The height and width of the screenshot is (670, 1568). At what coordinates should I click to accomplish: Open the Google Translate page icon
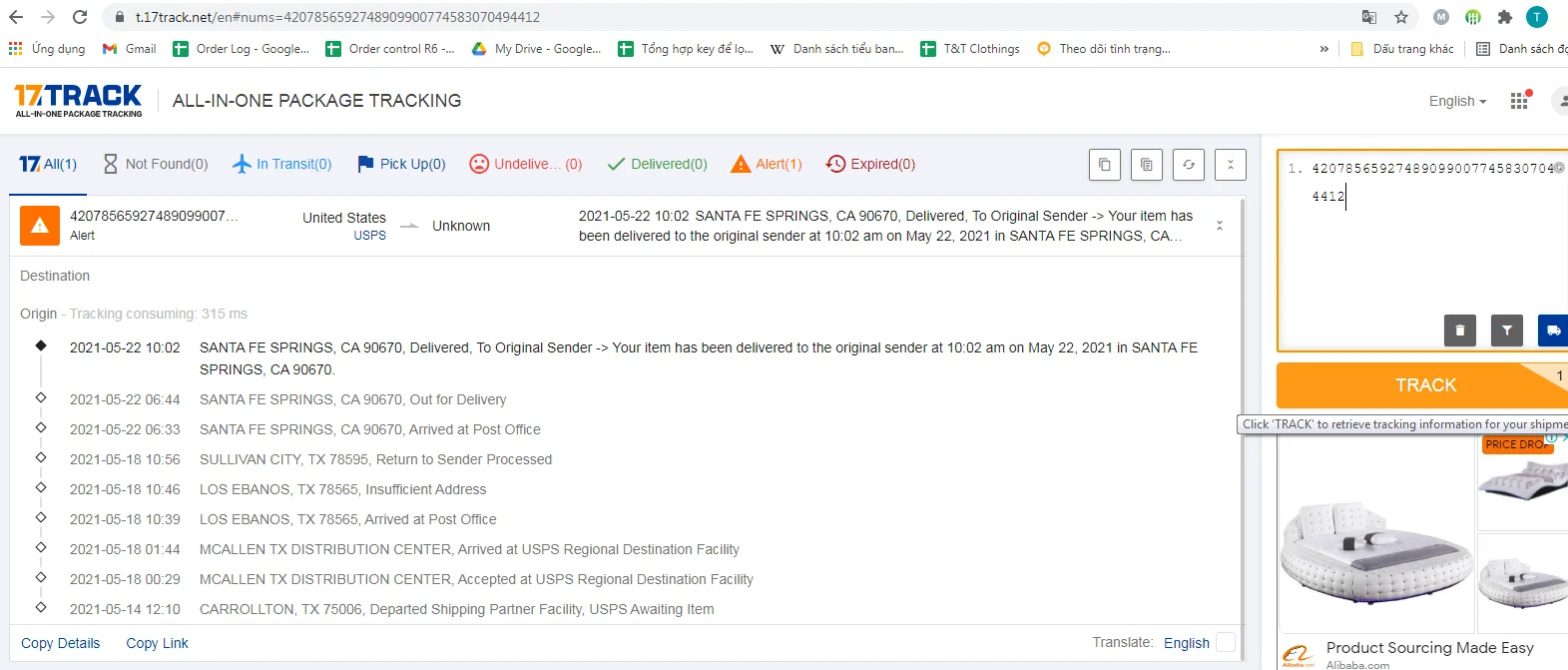[x=1369, y=17]
